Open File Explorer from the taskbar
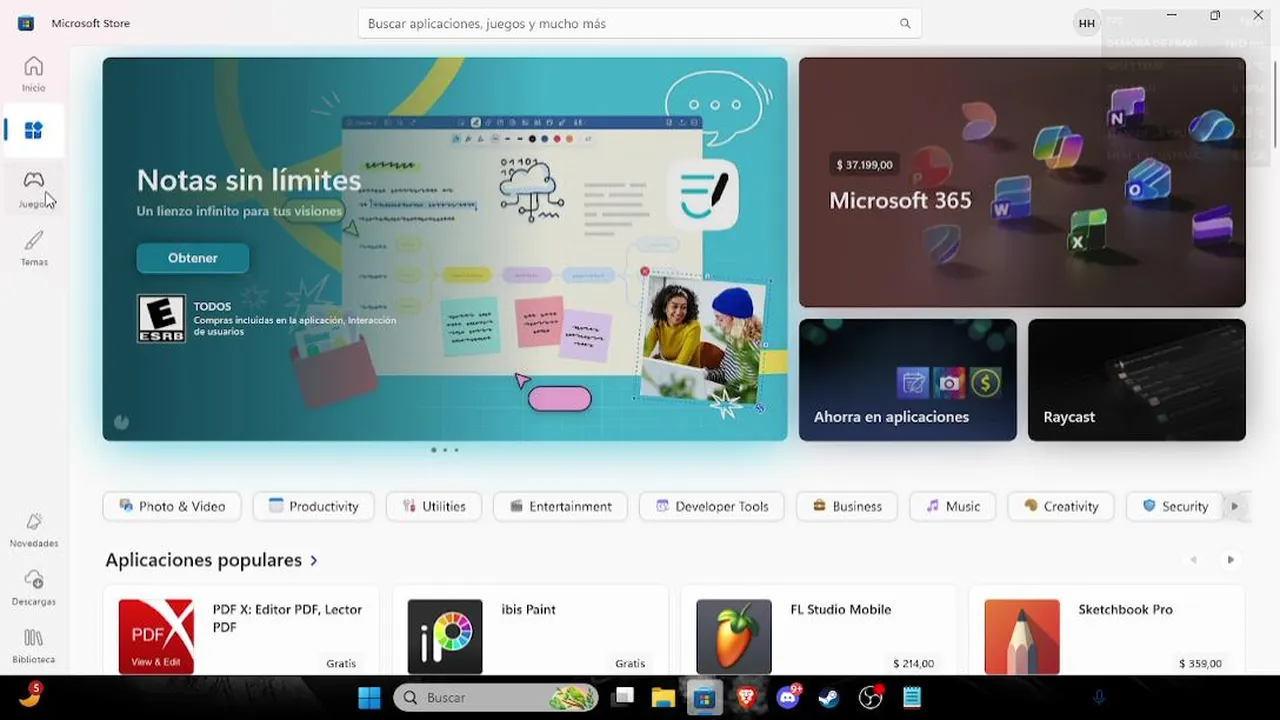Image resolution: width=1280 pixels, height=720 pixels. pyautogui.click(x=663, y=697)
